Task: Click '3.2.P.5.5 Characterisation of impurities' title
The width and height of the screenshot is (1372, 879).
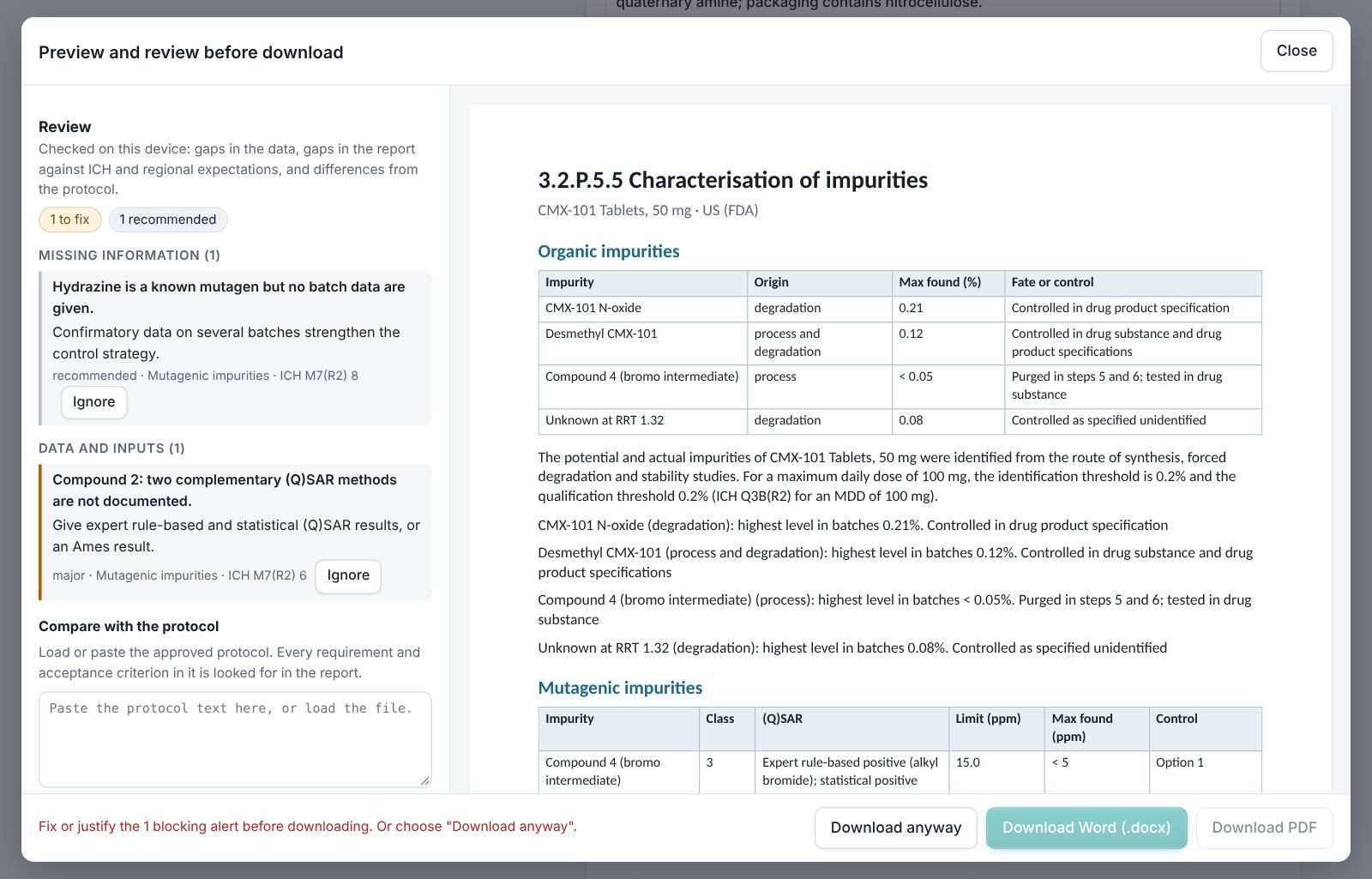Action: click(x=732, y=180)
